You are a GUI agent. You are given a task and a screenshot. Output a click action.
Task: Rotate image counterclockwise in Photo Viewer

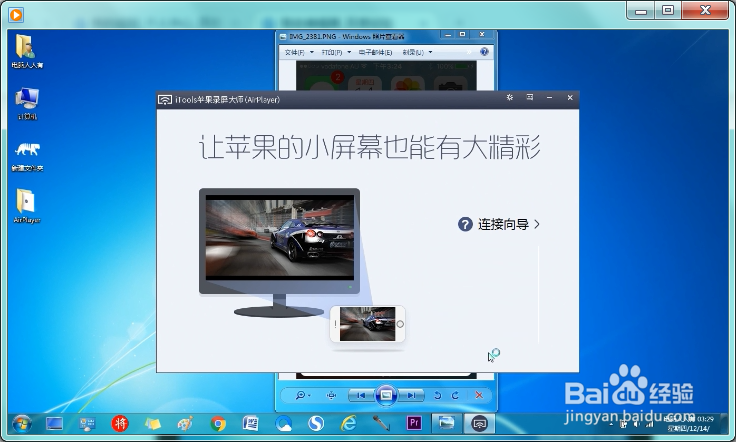point(437,395)
